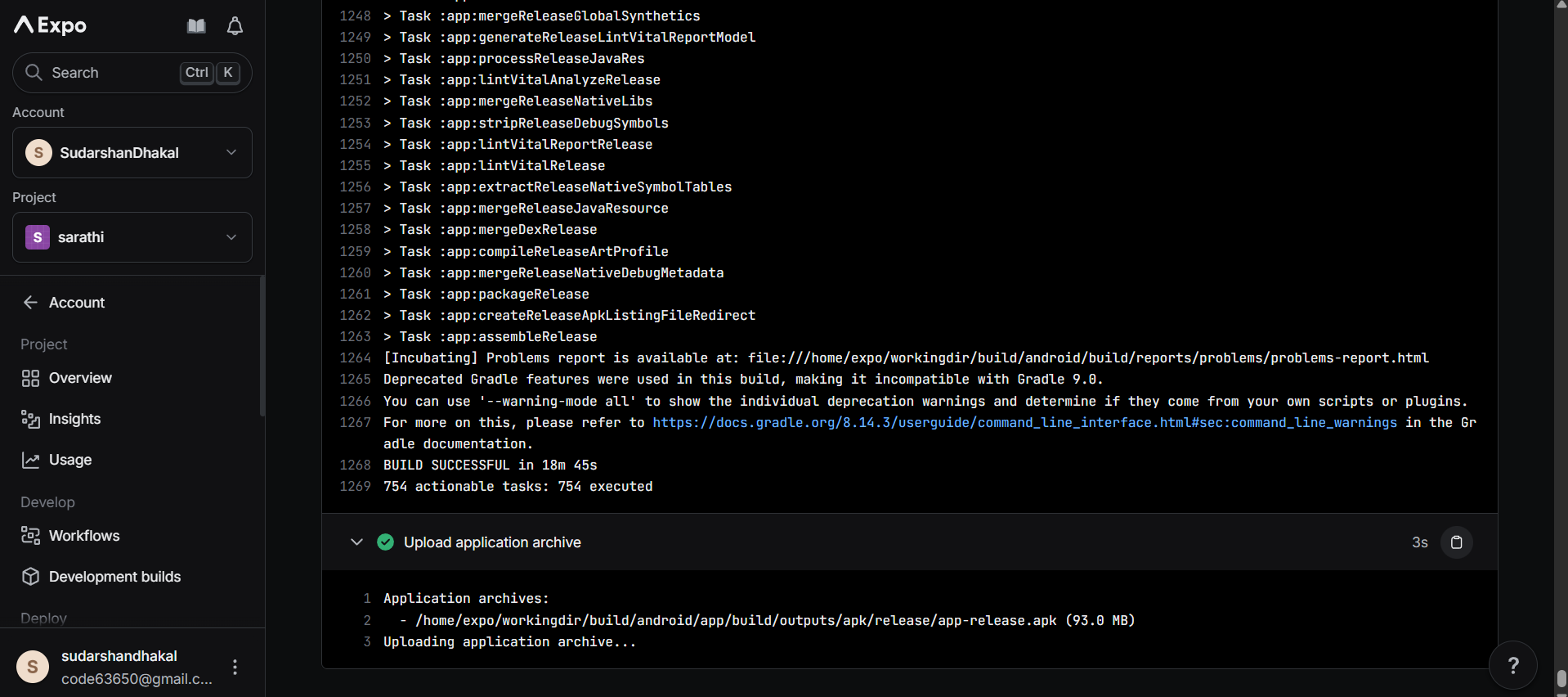Click the sudarshandhakal profile avatar

pos(33,667)
